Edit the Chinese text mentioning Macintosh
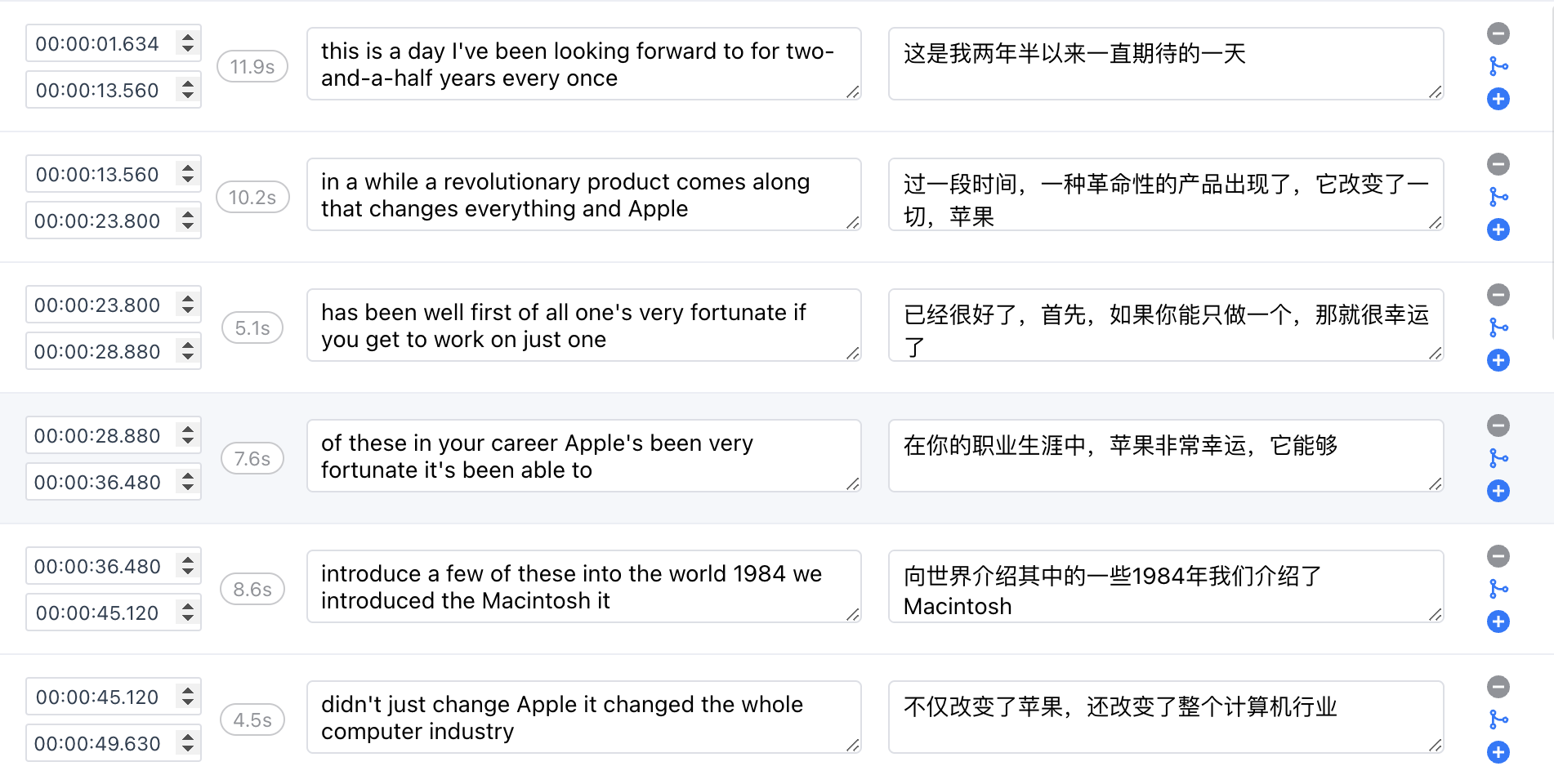 [x=1164, y=586]
